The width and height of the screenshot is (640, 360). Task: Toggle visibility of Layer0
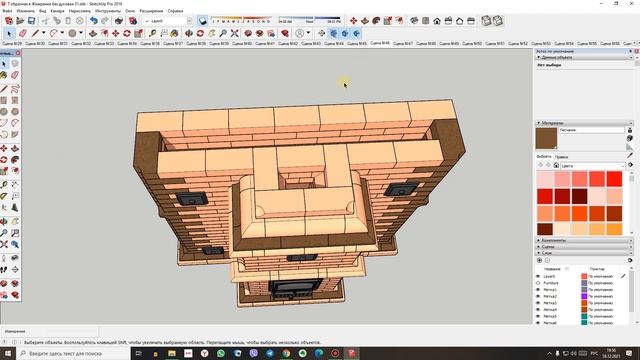pyautogui.click(x=538, y=276)
